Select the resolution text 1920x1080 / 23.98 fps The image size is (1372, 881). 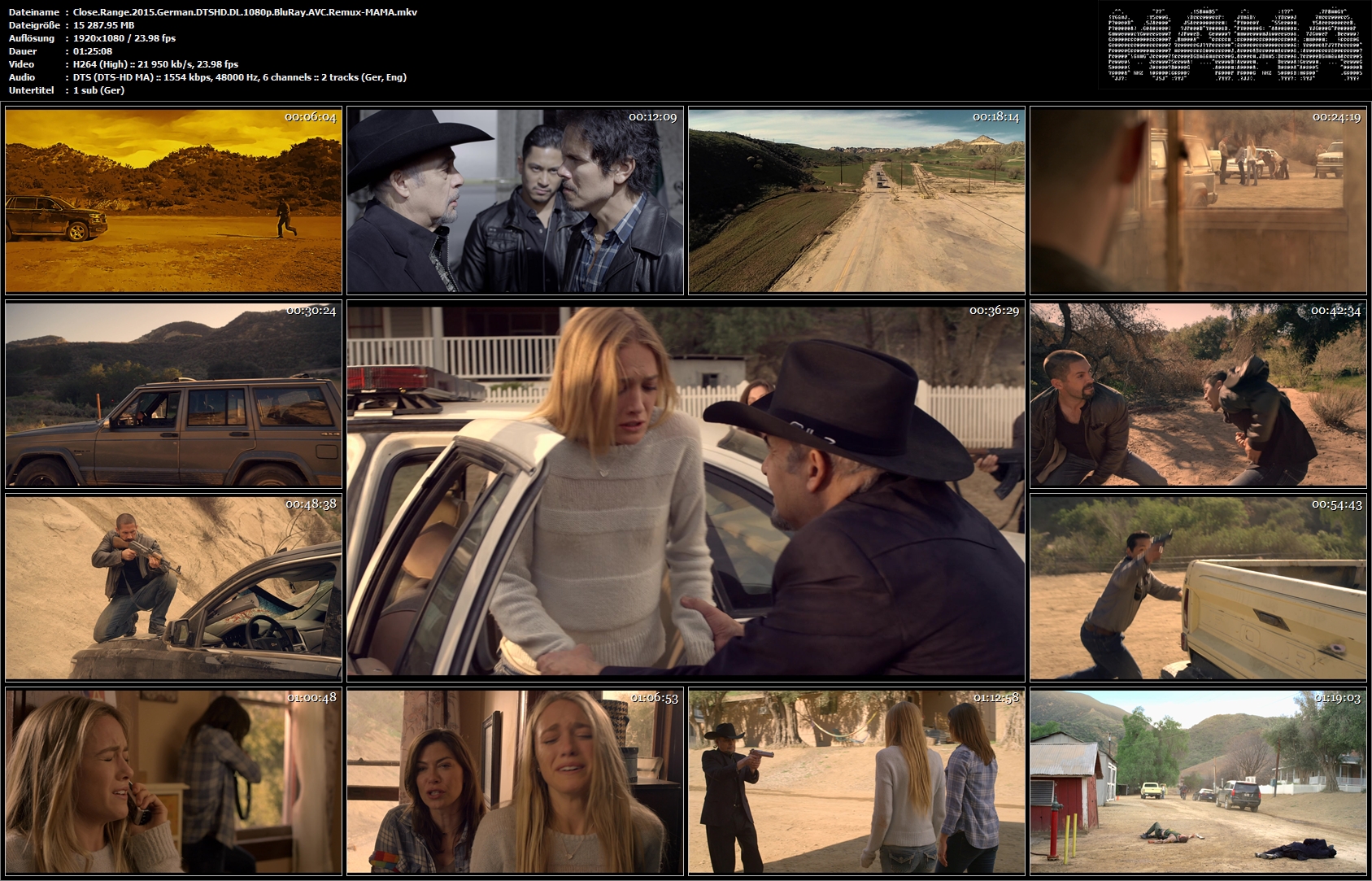[124, 38]
